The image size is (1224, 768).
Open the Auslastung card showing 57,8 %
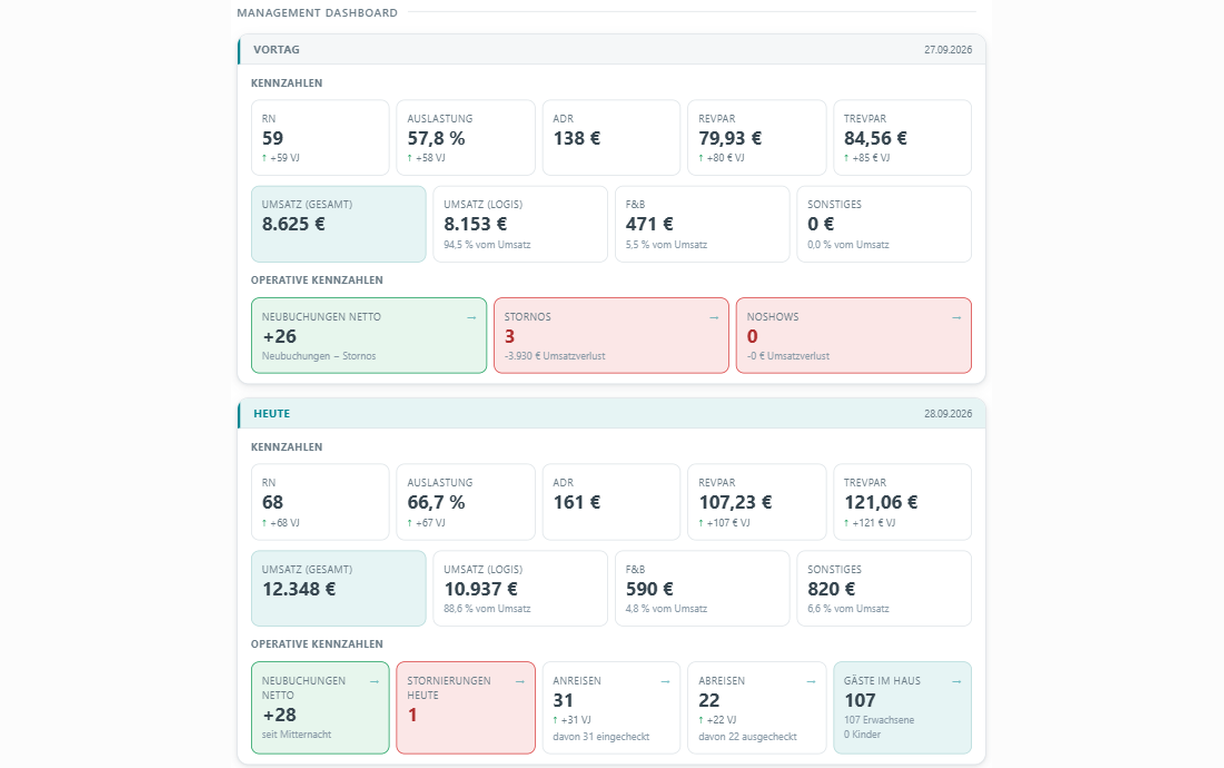[x=465, y=138]
